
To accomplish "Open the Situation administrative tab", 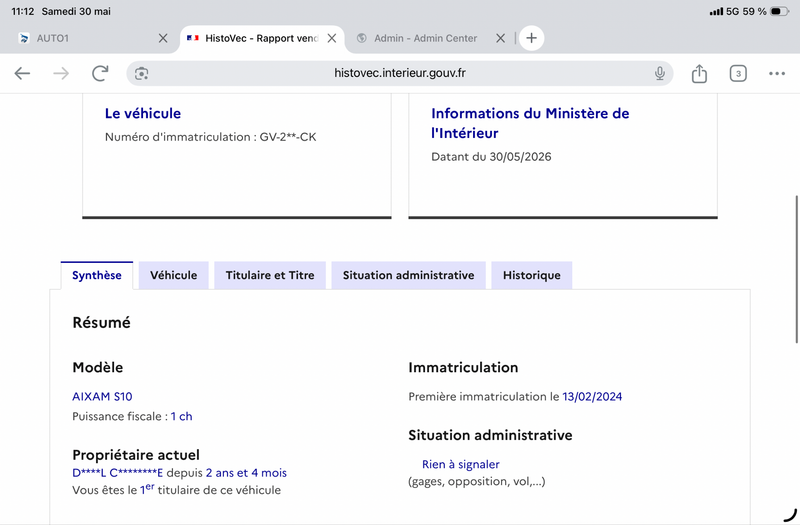I will tap(408, 276).
